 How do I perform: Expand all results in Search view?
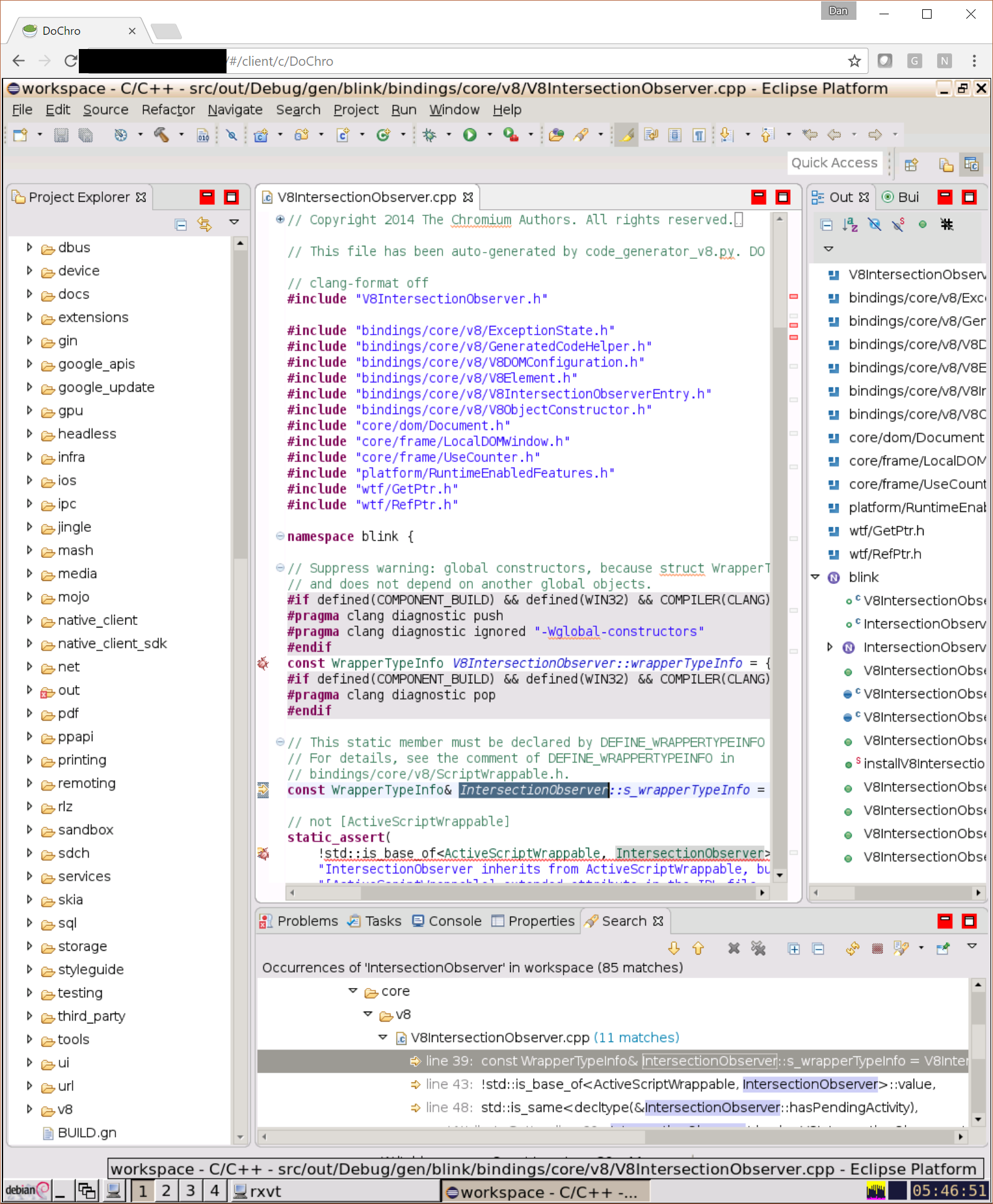point(794,948)
